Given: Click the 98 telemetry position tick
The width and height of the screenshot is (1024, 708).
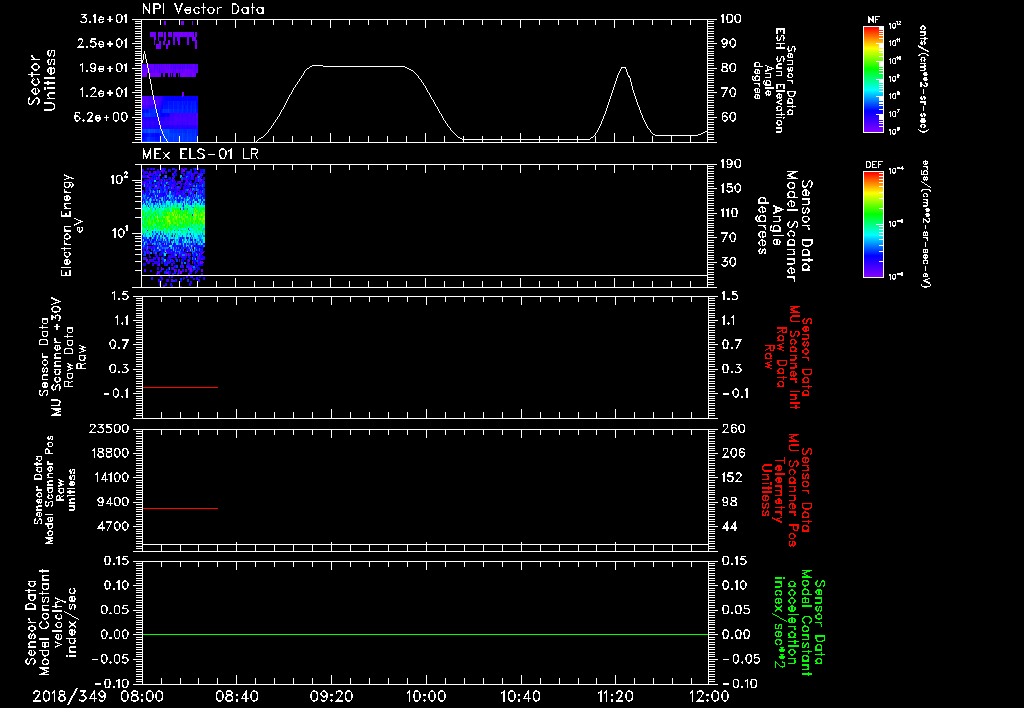Looking at the screenshot, I should 729,502.
